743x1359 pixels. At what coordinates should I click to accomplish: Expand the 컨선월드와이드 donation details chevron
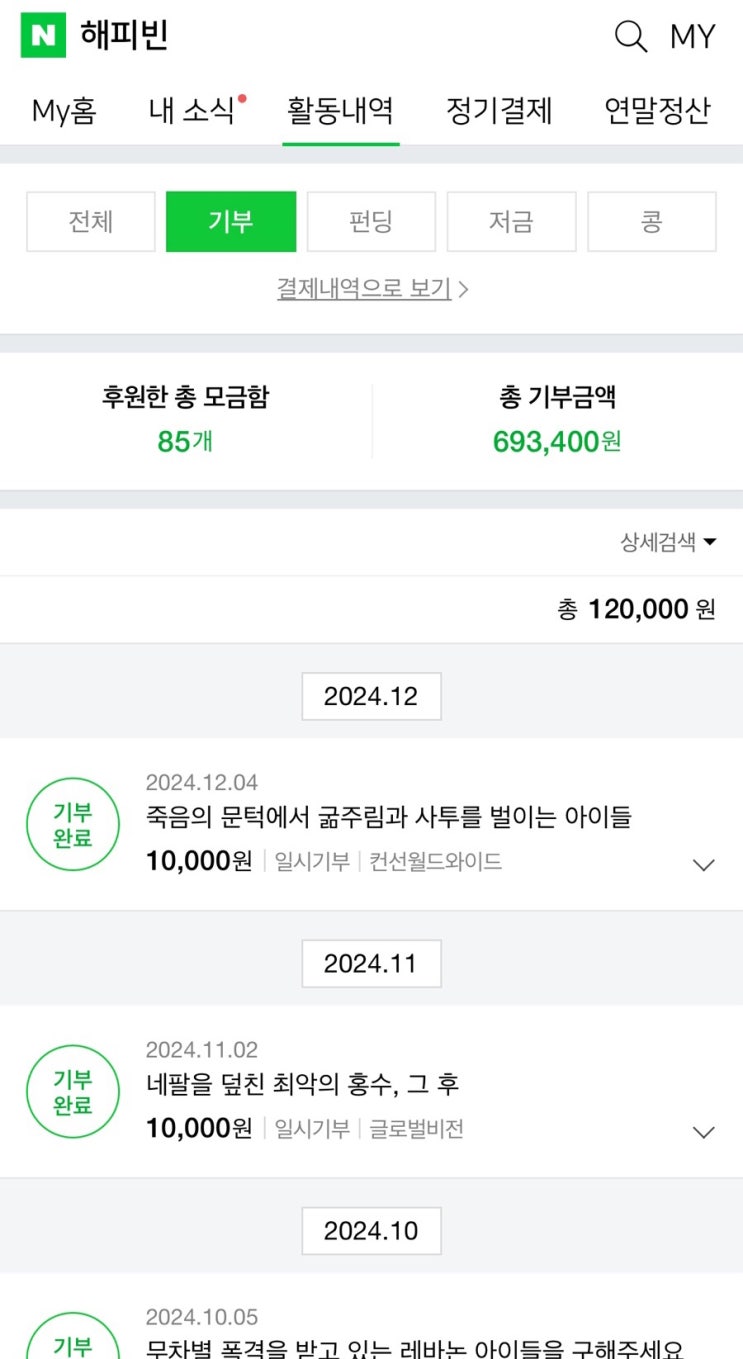click(x=704, y=865)
